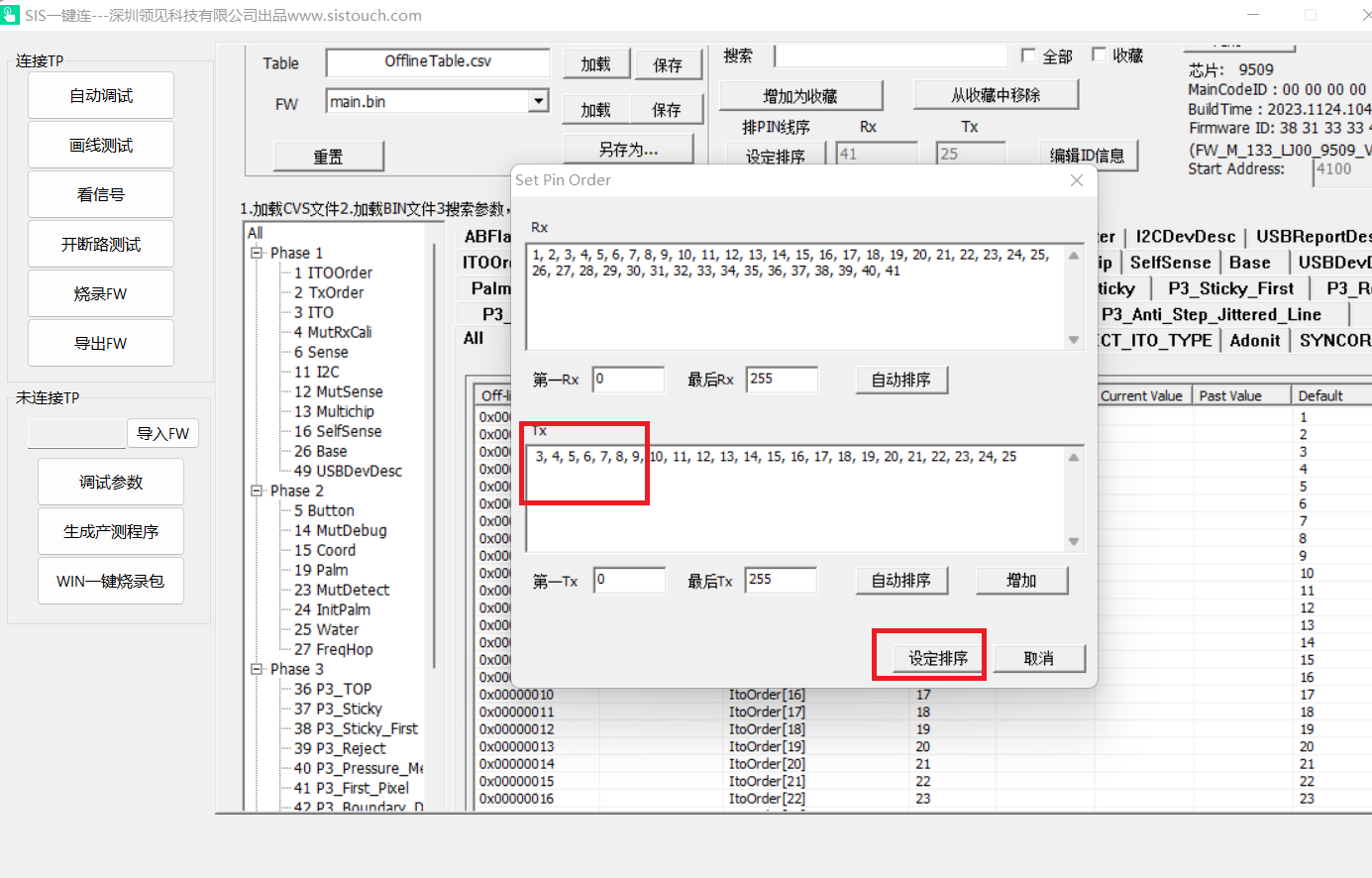Enable the 全部 checkbox
The image size is (1372, 878).
(x=1028, y=55)
